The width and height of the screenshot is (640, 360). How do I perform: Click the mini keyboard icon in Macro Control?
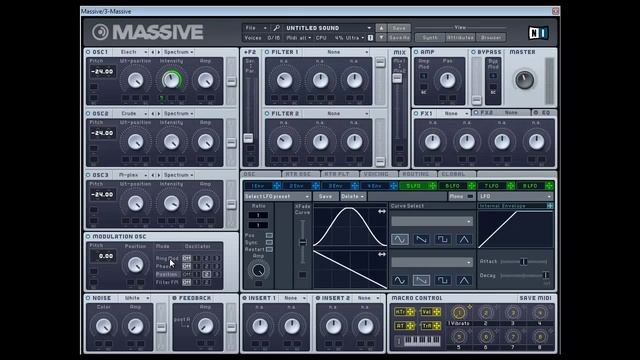[422, 340]
